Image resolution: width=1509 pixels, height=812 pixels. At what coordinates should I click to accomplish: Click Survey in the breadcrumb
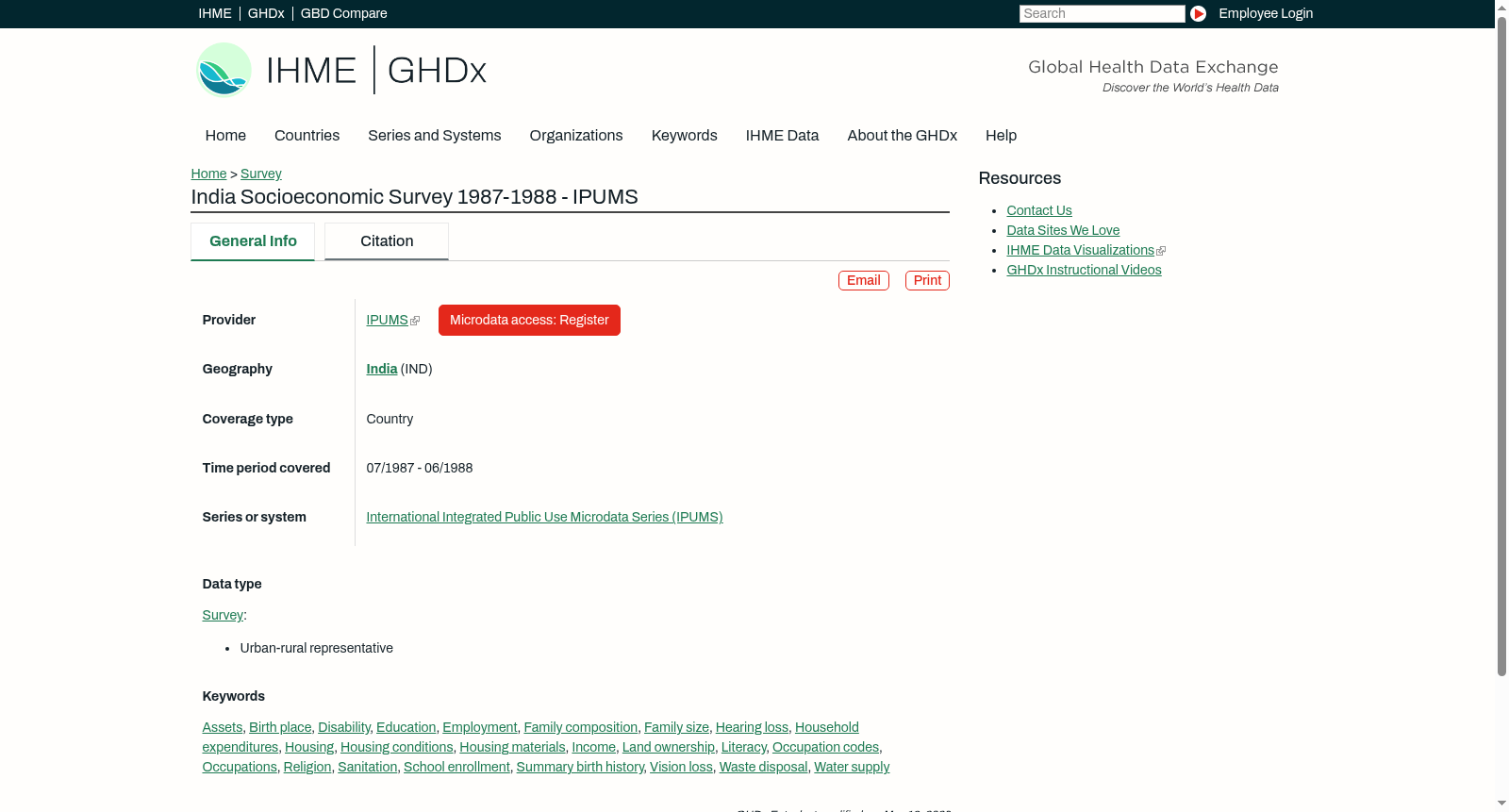261,174
